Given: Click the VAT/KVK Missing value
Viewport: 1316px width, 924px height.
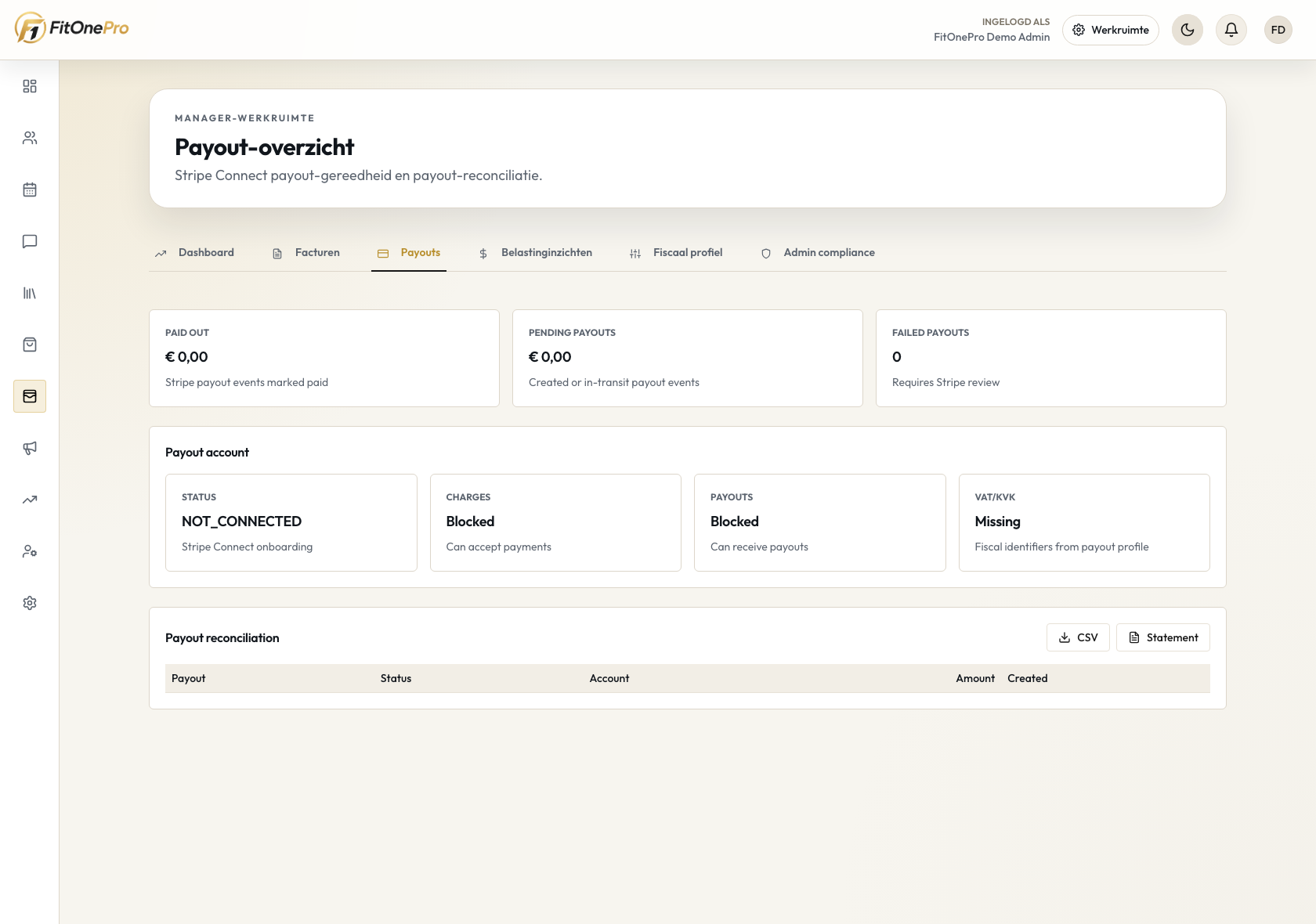Looking at the screenshot, I should (x=997, y=522).
